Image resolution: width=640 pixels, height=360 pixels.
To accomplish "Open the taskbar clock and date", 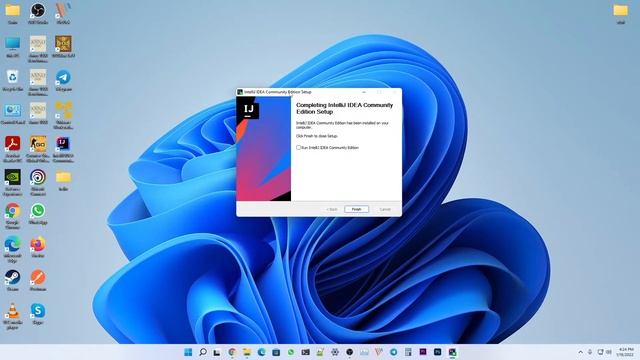I will point(626,352).
